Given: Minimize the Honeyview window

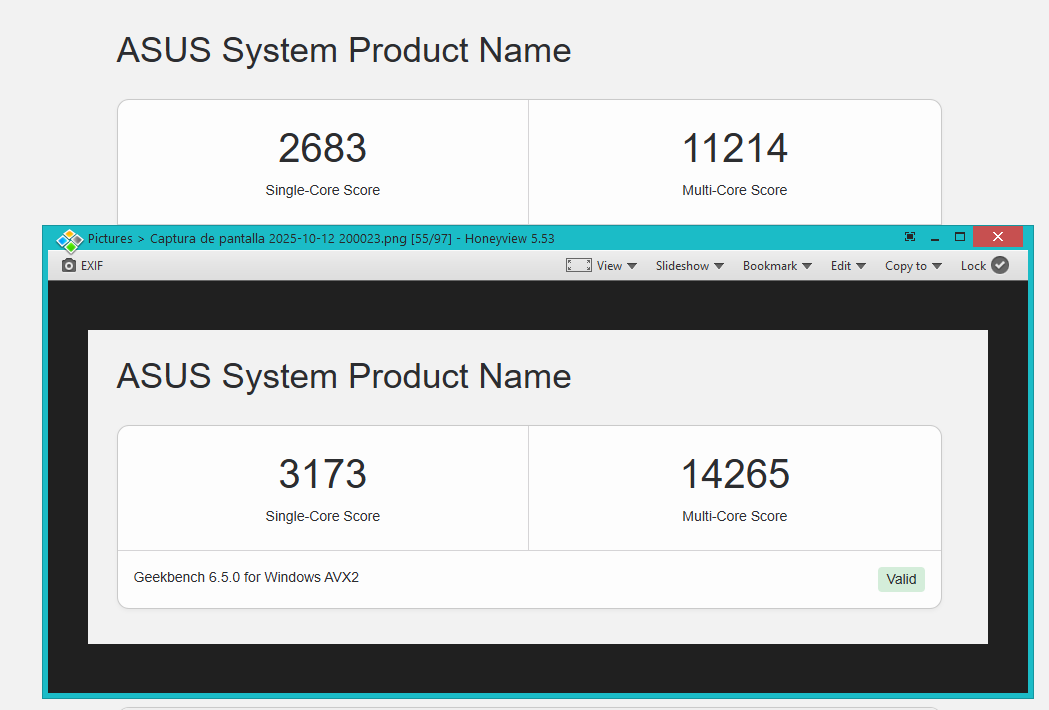Looking at the screenshot, I should point(935,238).
